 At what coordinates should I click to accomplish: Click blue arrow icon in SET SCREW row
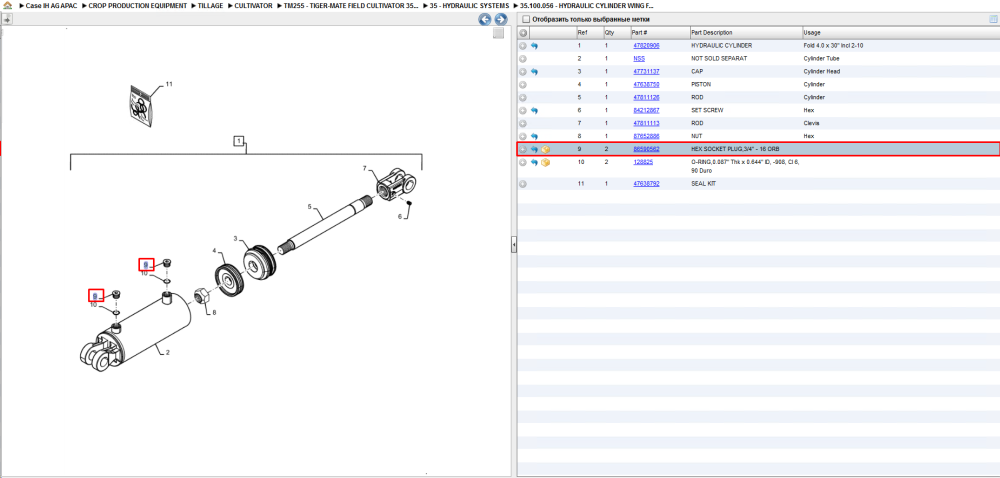click(534, 110)
